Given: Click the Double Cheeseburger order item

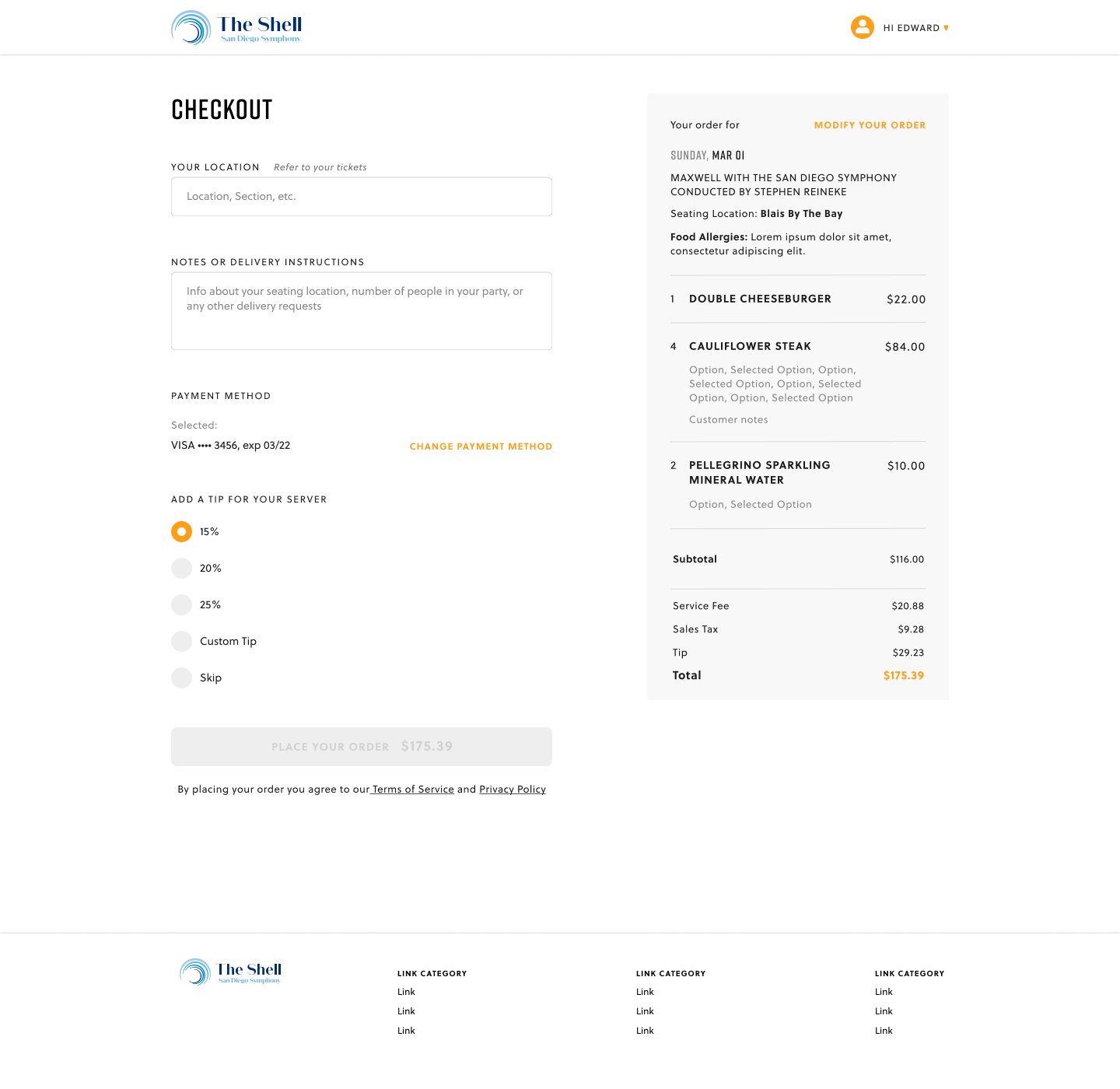Looking at the screenshot, I should (760, 299).
